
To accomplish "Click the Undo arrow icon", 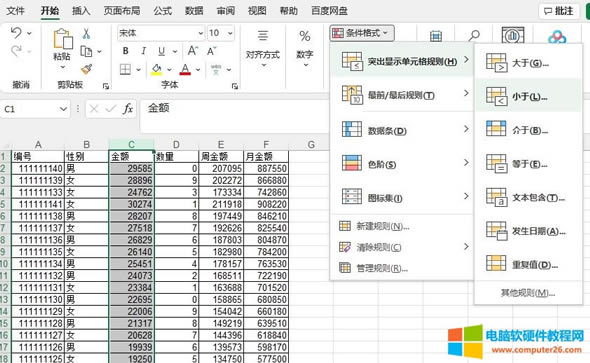I will click(x=16, y=33).
